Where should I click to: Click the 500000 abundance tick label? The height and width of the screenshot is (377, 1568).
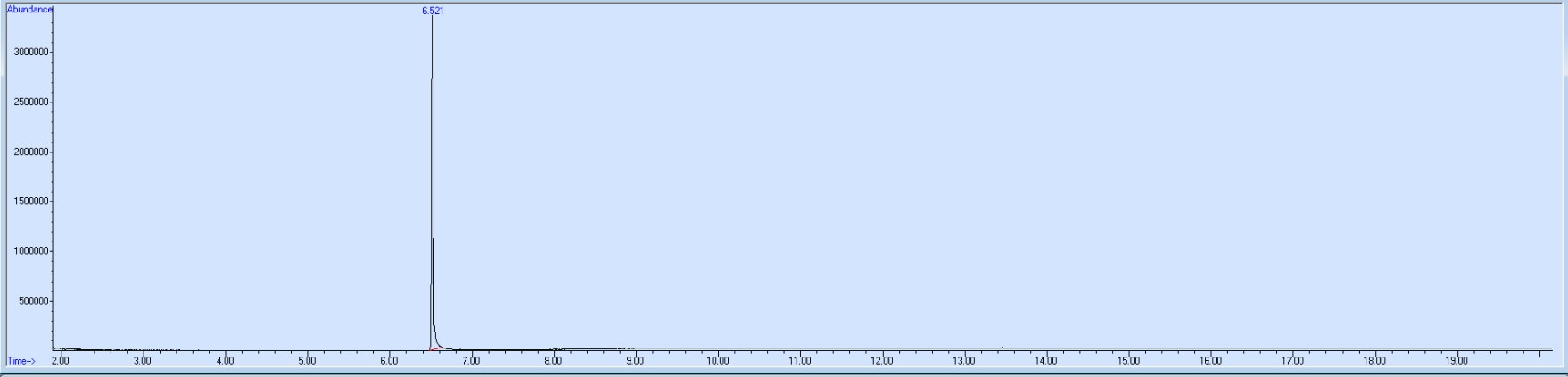[x=34, y=301]
